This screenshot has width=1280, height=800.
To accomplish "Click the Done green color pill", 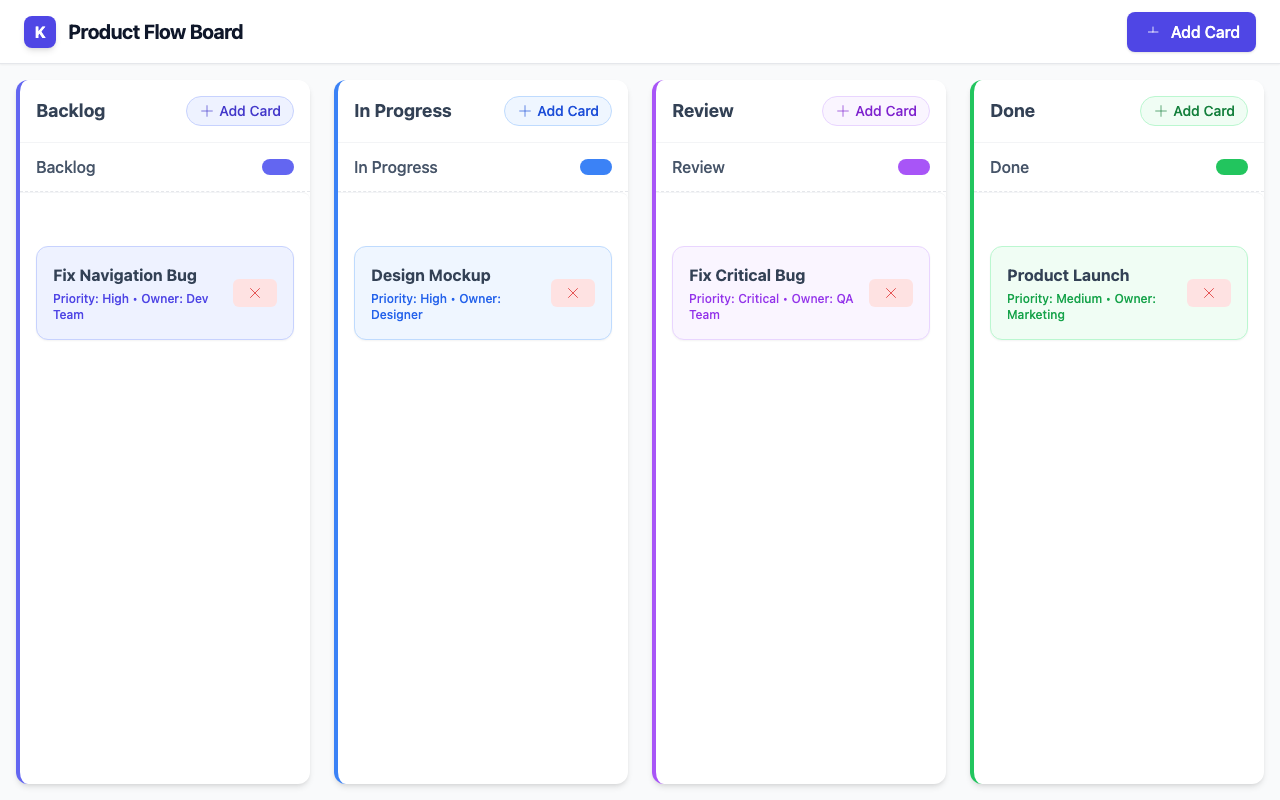I will point(1232,167).
